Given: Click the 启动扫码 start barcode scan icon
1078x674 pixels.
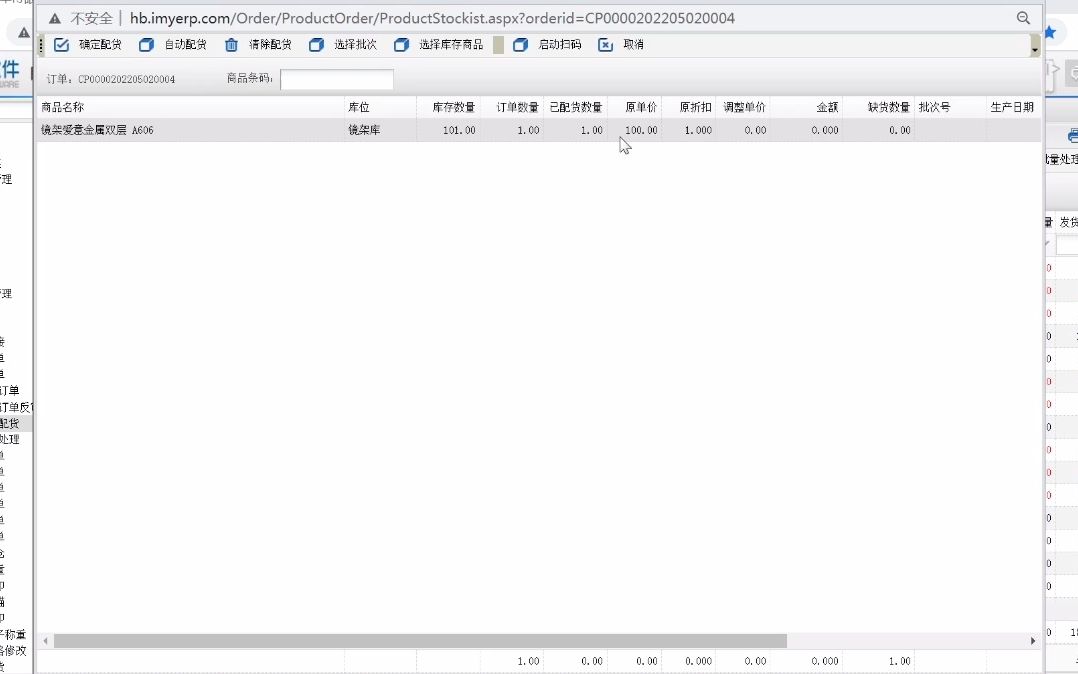Looking at the screenshot, I should point(519,44).
